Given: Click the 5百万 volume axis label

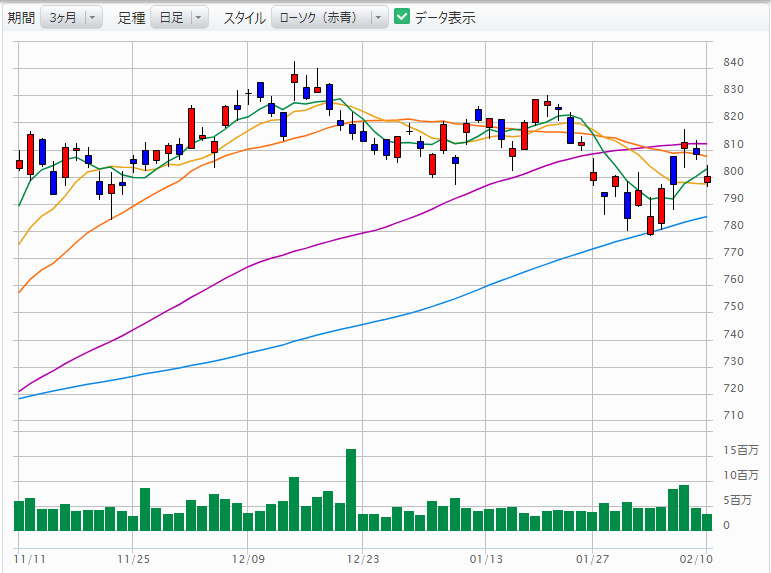Looking at the screenshot, I should tap(738, 500).
